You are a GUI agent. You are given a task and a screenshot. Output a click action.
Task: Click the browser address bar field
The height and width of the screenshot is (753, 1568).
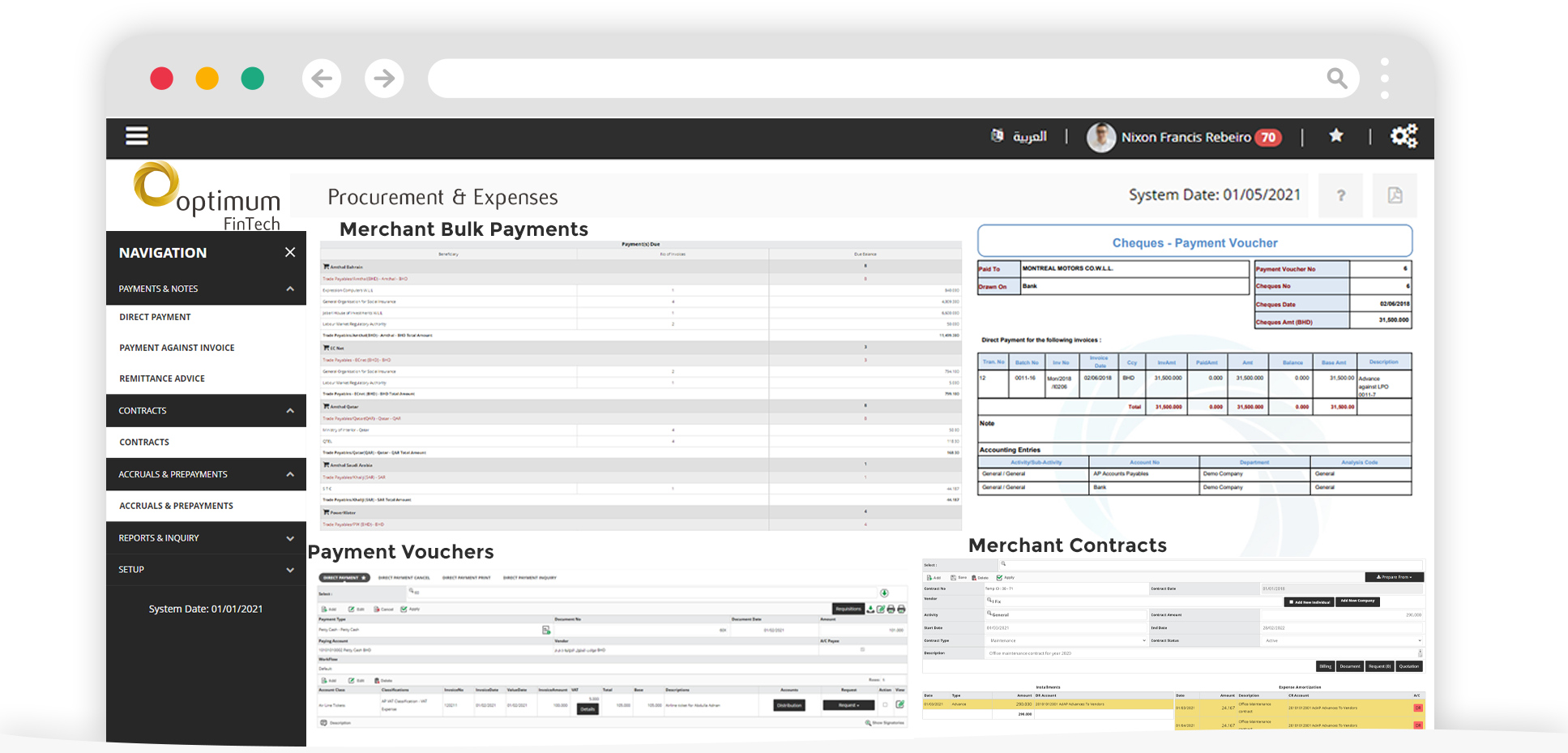(x=875, y=79)
